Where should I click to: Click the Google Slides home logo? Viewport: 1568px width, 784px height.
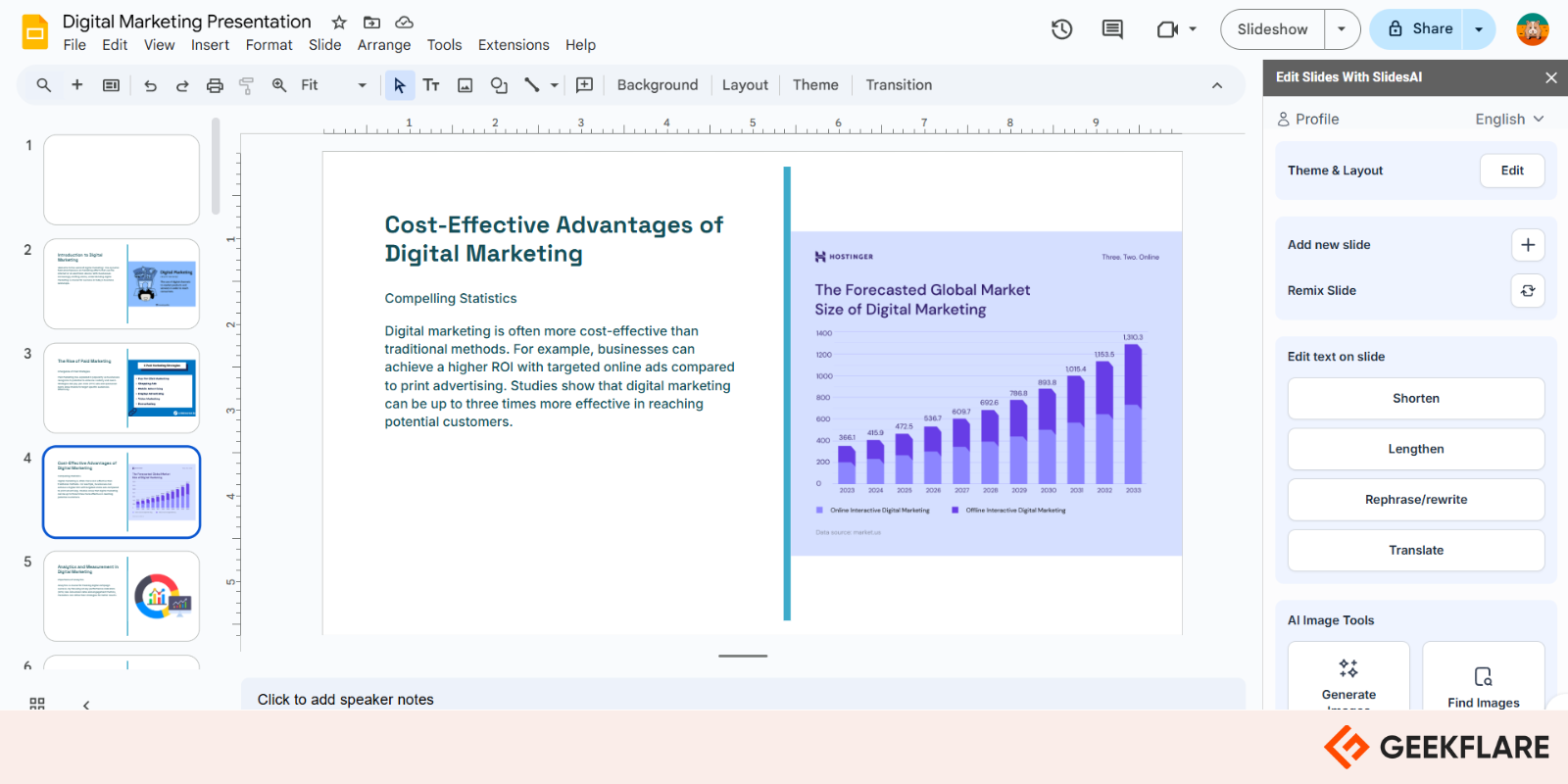point(35,31)
